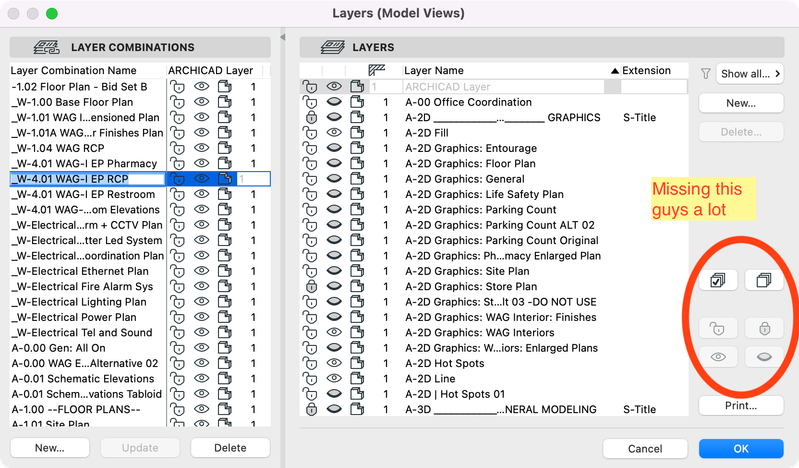The height and width of the screenshot is (468, 799).
Task: Edit the _W-4.01 WAG-I EP RCP name field
Action: click(87, 179)
